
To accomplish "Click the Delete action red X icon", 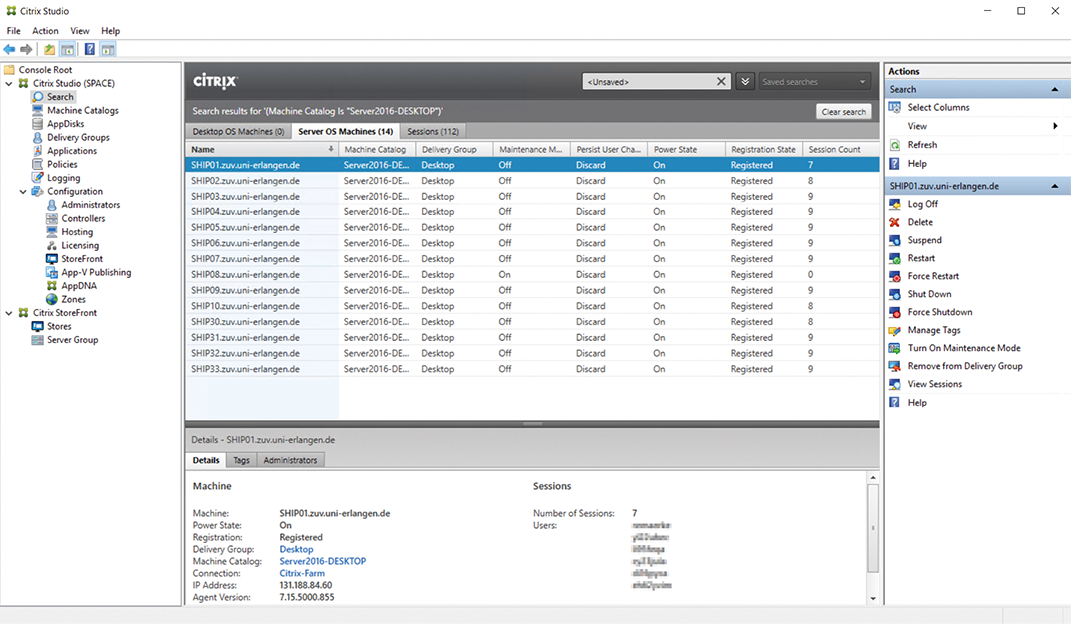I will 895,222.
